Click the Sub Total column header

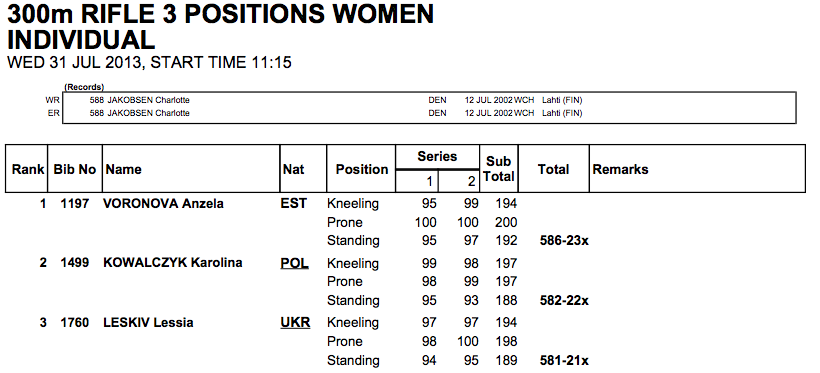(499, 169)
